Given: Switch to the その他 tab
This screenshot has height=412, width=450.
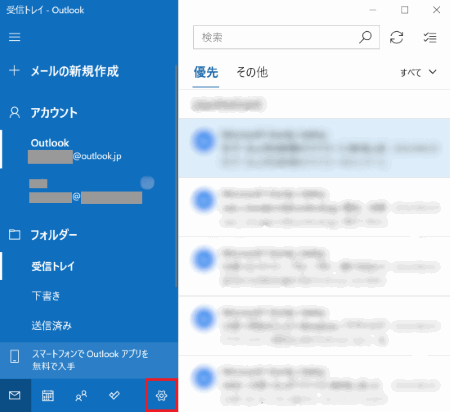Looking at the screenshot, I should coord(252,72).
